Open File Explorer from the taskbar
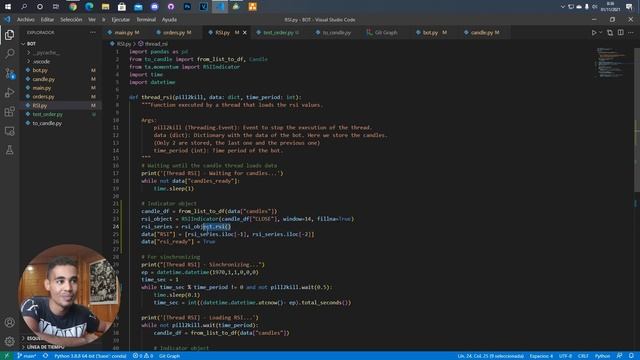Image resolution: width=640 pixels, height=360 pixels. [105, 7]
